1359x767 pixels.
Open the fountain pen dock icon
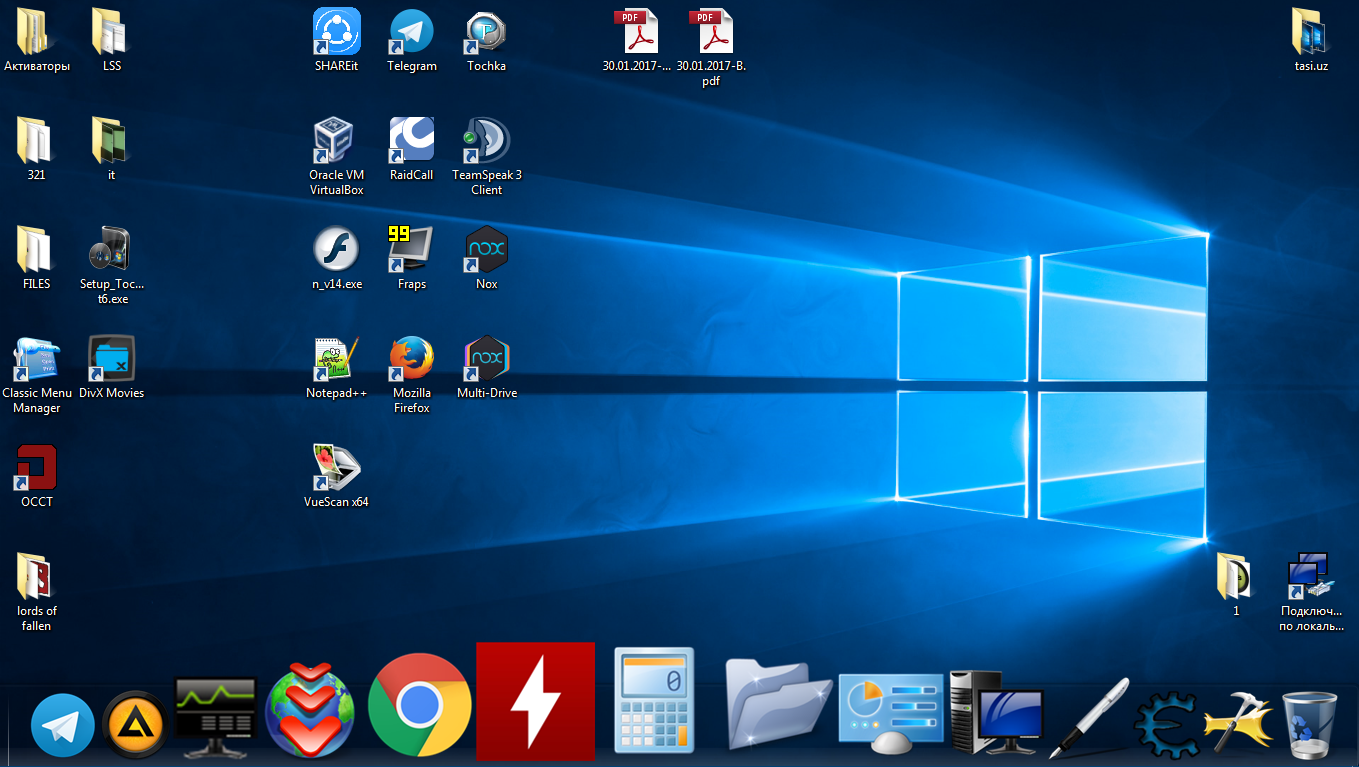point(1088,718)
